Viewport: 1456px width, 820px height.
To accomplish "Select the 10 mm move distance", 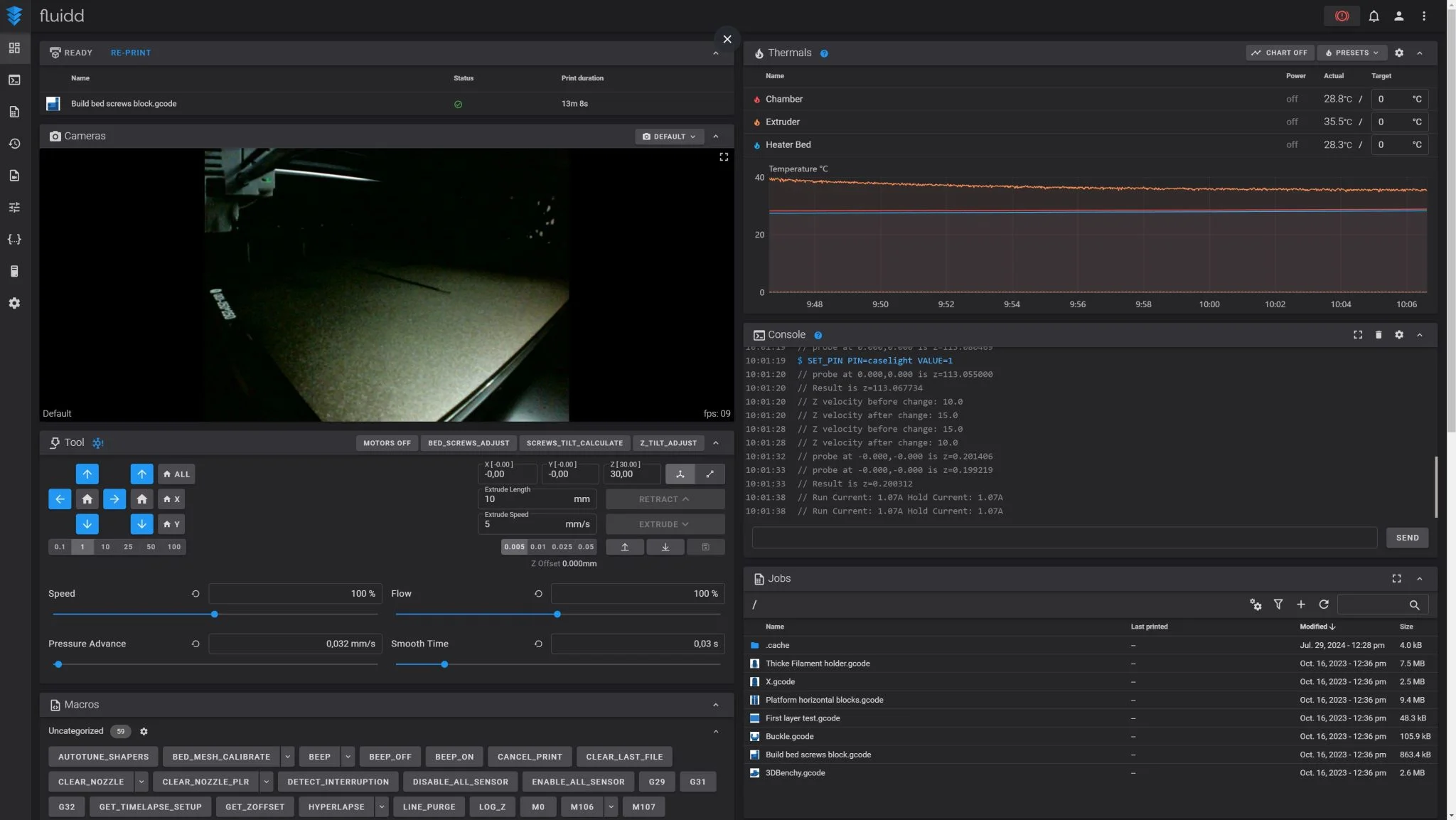I will [x=105, y=547].
